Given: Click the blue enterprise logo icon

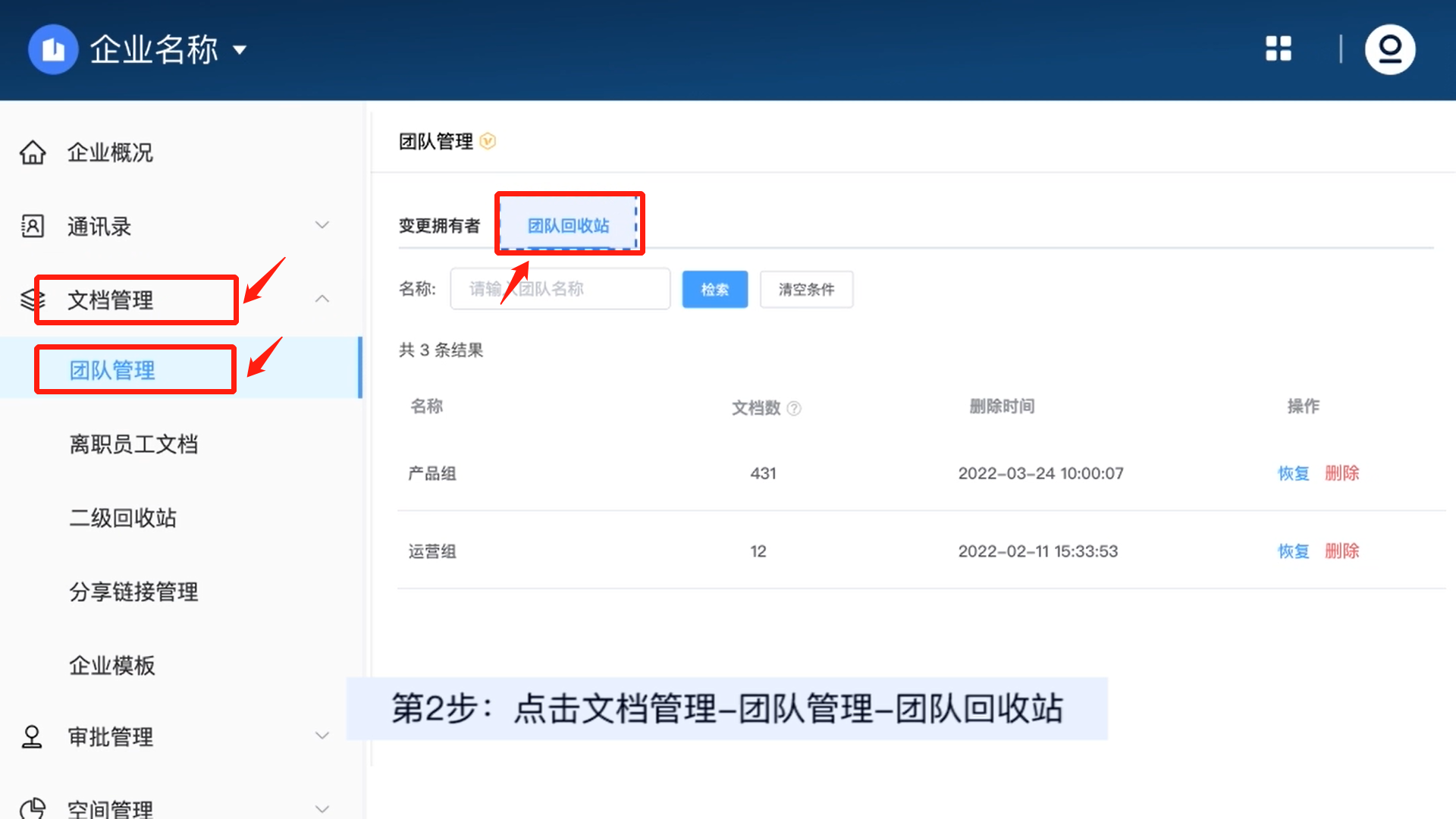Looking at the screenshot, I should (x=53, y=50).
